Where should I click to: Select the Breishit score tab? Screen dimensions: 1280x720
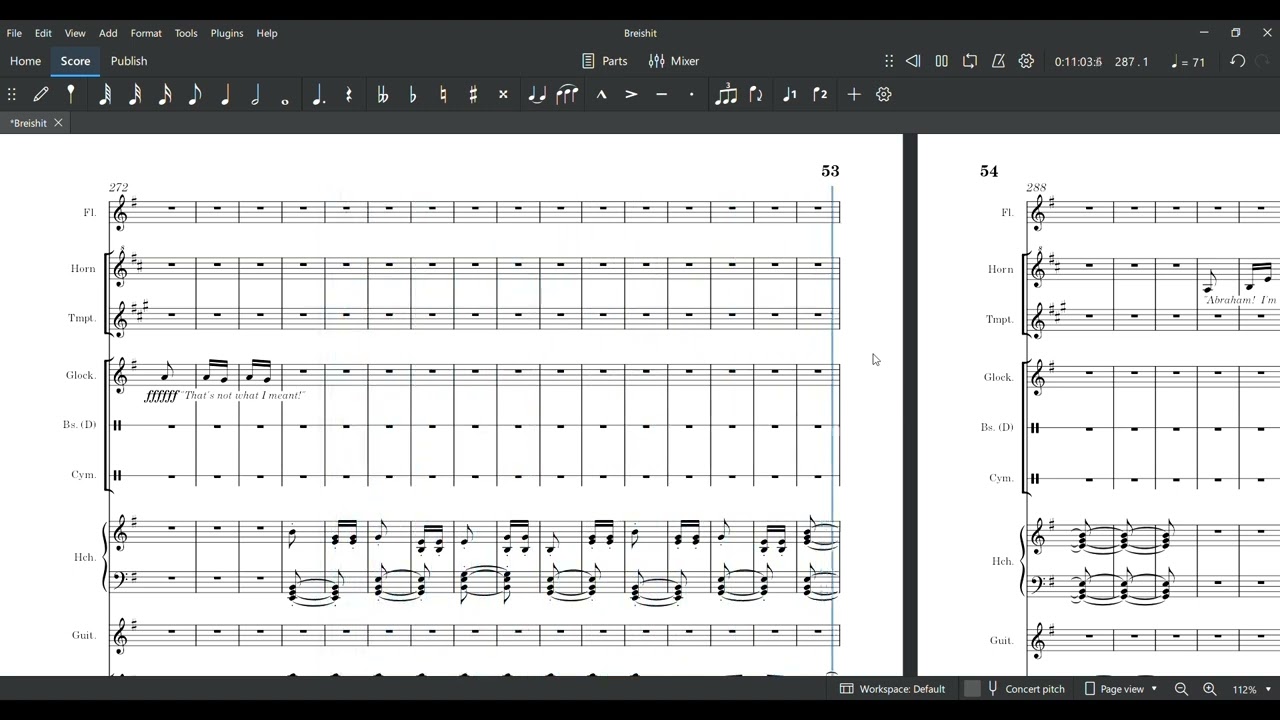click(28, 123)
